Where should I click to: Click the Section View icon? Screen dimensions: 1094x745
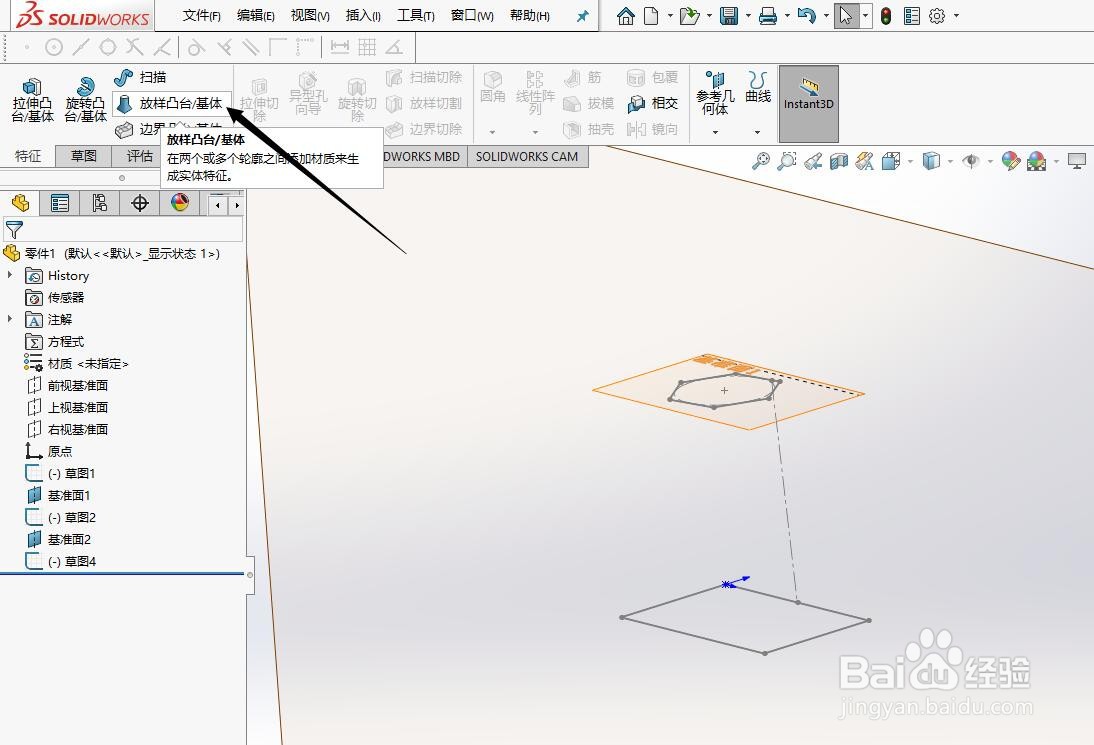click(x=839, y=161)
